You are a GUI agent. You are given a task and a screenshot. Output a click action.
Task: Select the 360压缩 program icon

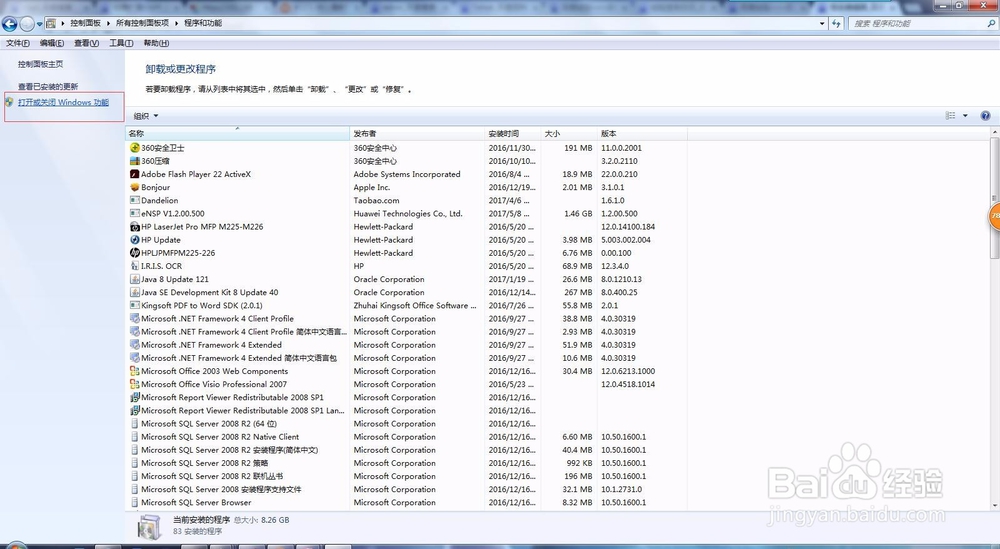[135, 161]
